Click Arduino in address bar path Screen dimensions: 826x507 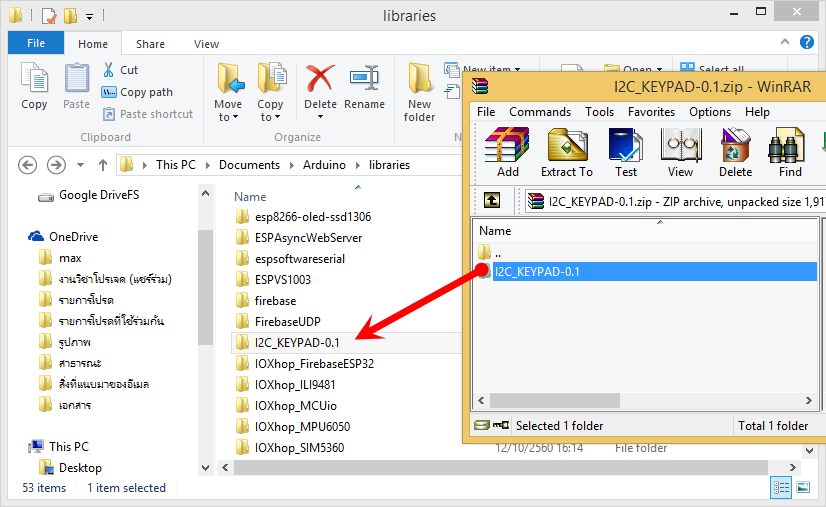[324, 165]
